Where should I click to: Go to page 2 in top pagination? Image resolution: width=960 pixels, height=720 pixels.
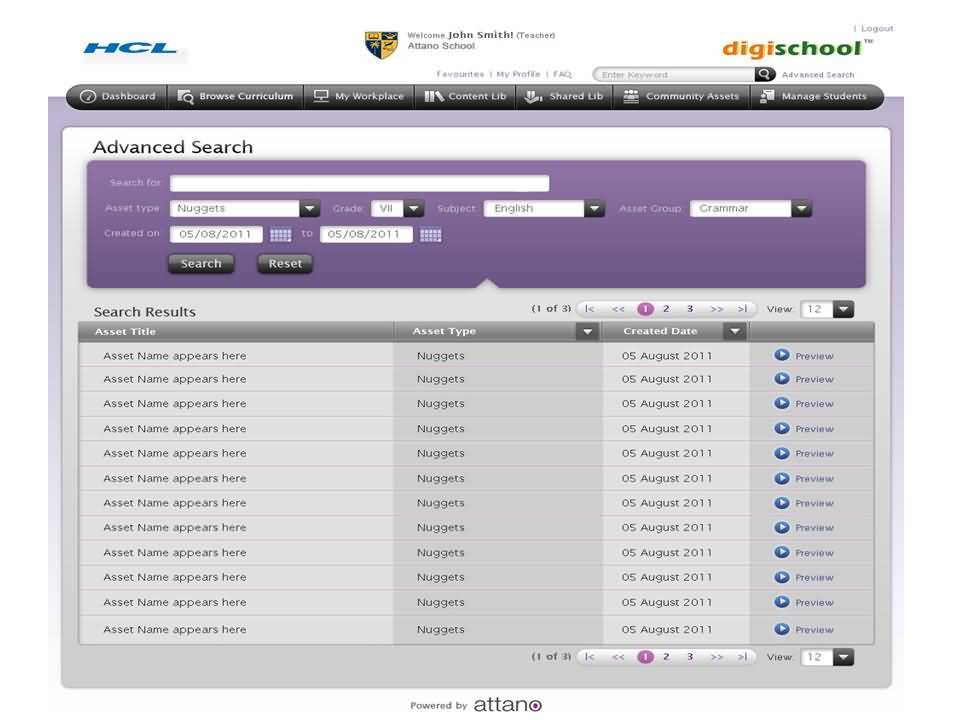pos(666,309)
